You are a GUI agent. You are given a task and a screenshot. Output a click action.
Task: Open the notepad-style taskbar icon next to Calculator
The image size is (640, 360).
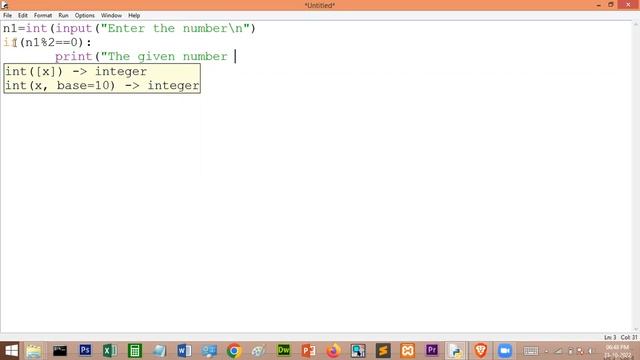pyautogui.click(x=159, y=351)
